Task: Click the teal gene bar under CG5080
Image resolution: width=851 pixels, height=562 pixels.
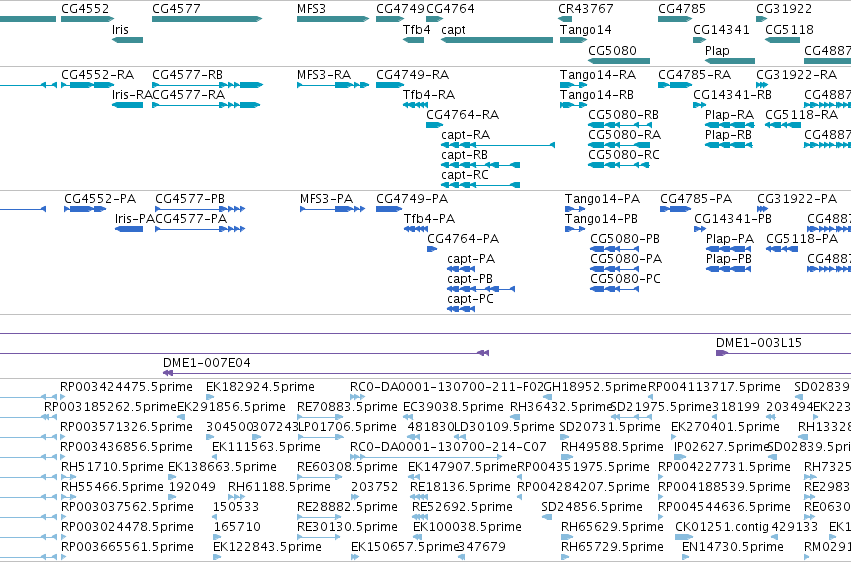Action: pyautogui.click(x=619, y=61)
